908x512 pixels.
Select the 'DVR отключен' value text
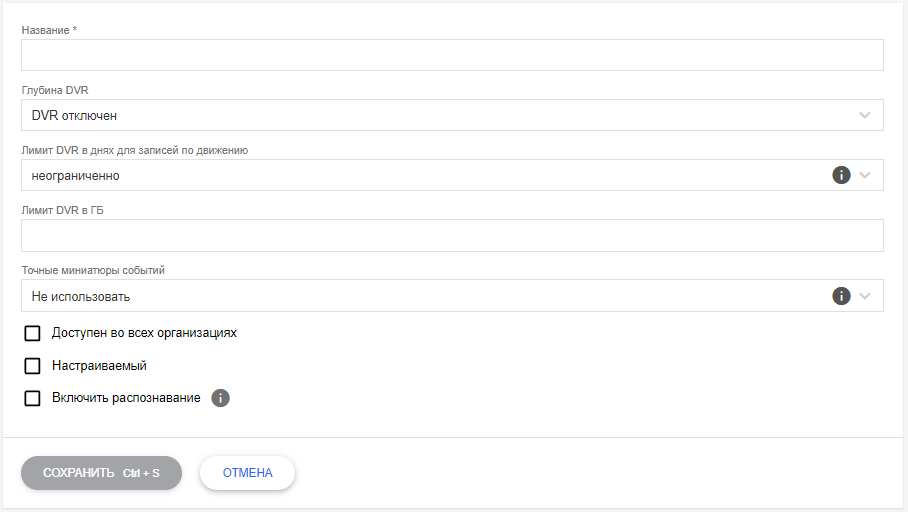coord(75,115)
